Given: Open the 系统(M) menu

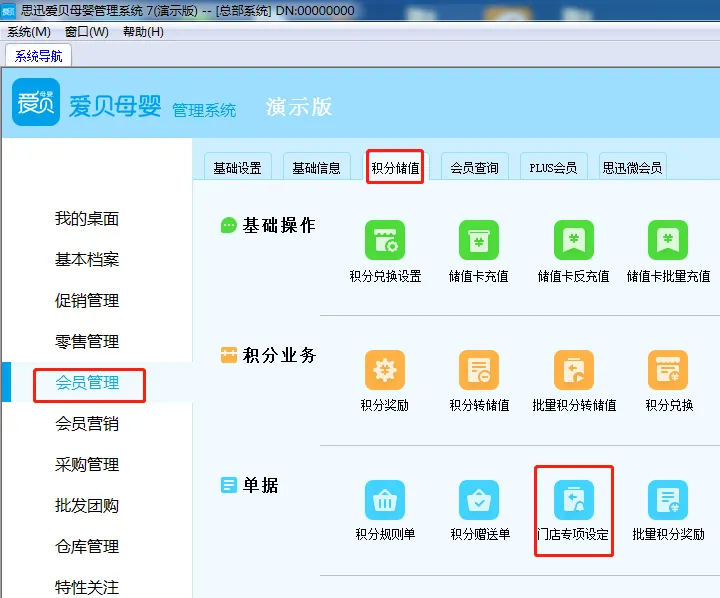Looking at the screenshot, I should coord(28,32).
